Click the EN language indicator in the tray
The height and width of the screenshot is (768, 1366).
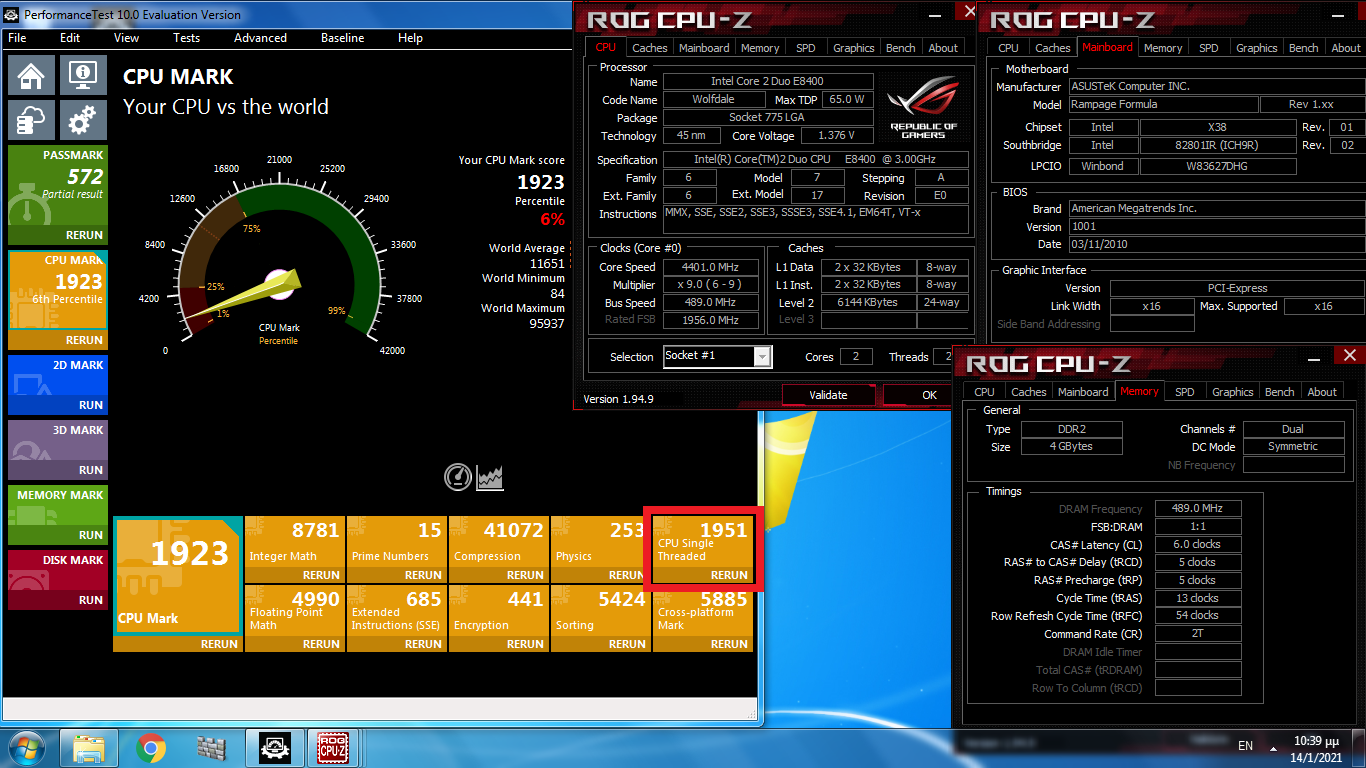tap(1246, 746)
